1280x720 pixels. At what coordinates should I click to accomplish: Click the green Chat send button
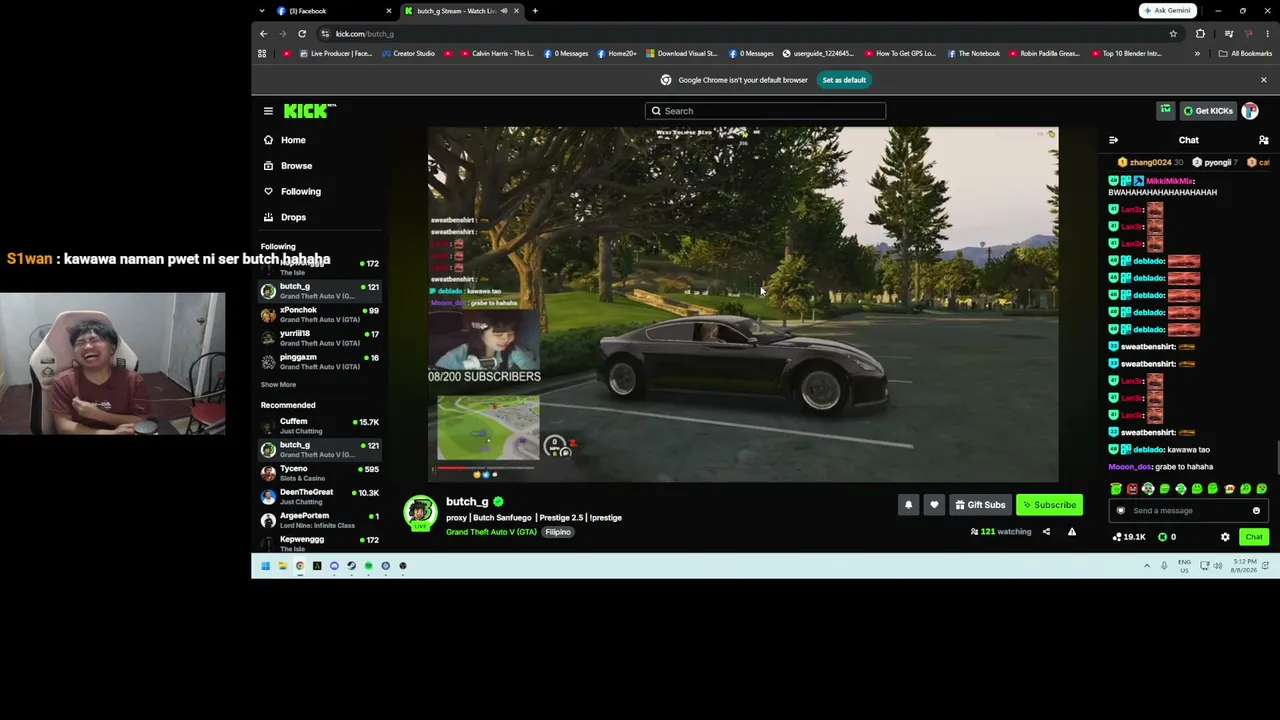coord(1254,537)
